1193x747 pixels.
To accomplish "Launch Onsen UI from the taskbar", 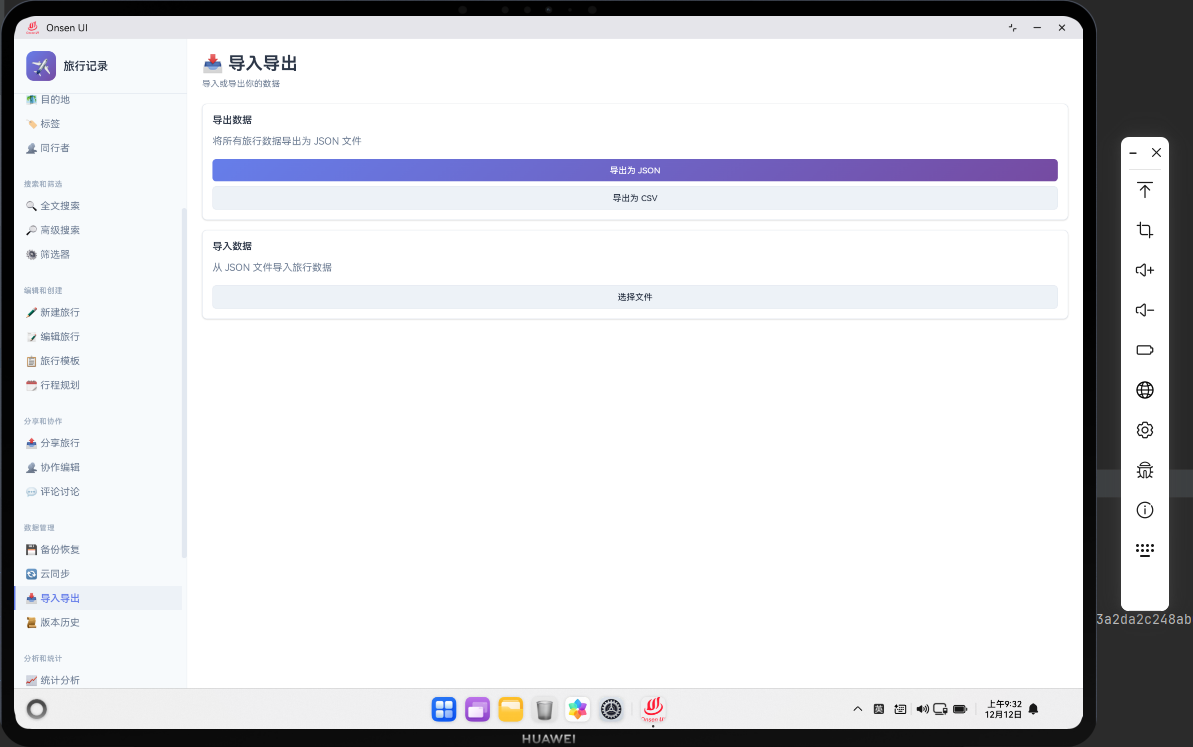I will click(652, 709).
